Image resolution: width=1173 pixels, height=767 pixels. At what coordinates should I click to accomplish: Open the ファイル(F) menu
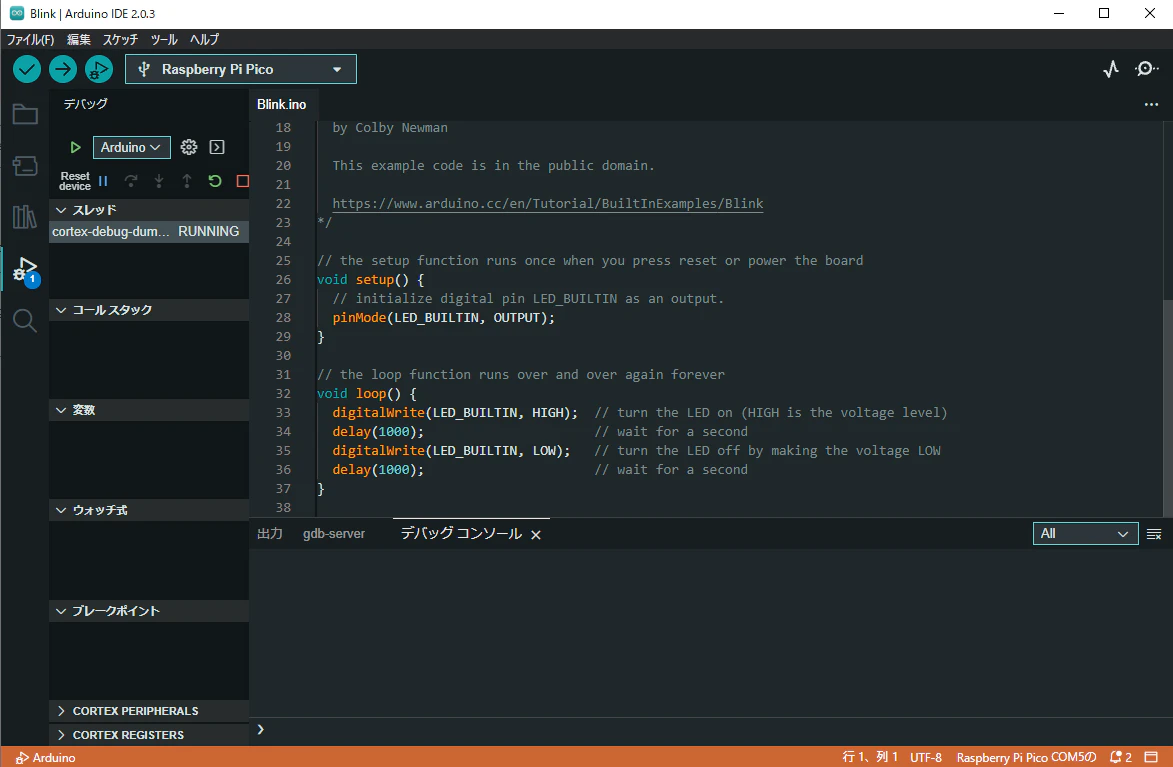[x=31, y=40]
